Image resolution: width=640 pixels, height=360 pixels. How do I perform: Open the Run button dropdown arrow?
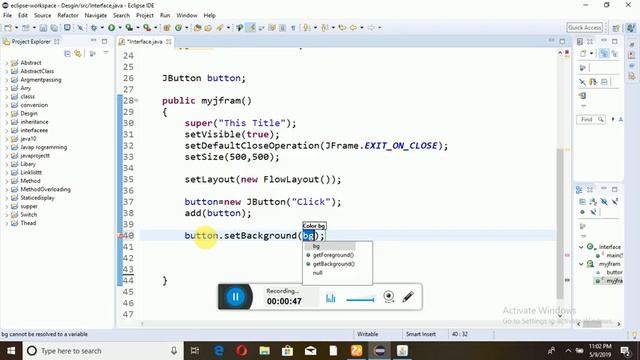point(120,28)
